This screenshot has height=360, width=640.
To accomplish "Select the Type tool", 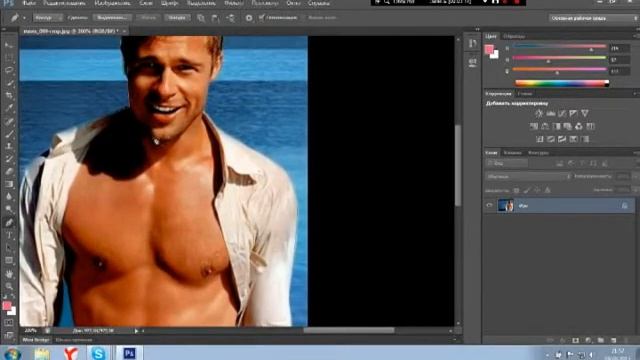I will (x=9, y=235).
